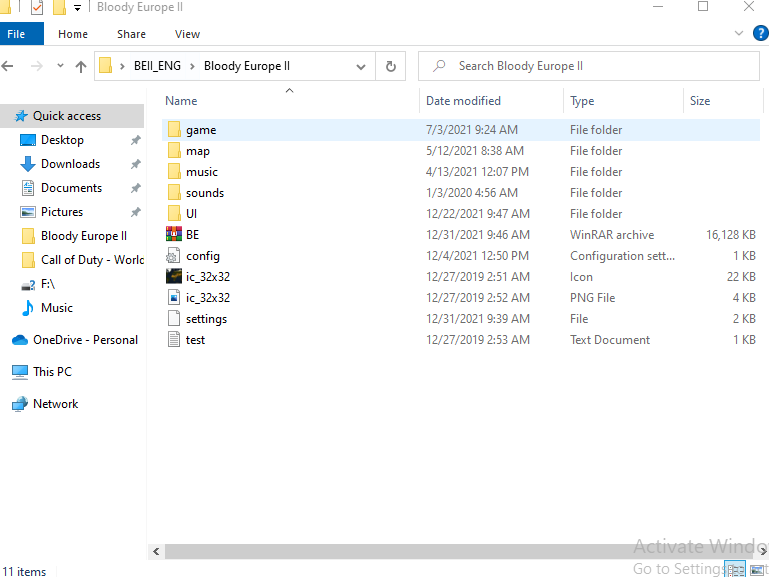Go up one folder level arrow
Viewport: 769px width, 577px height.
81,67
